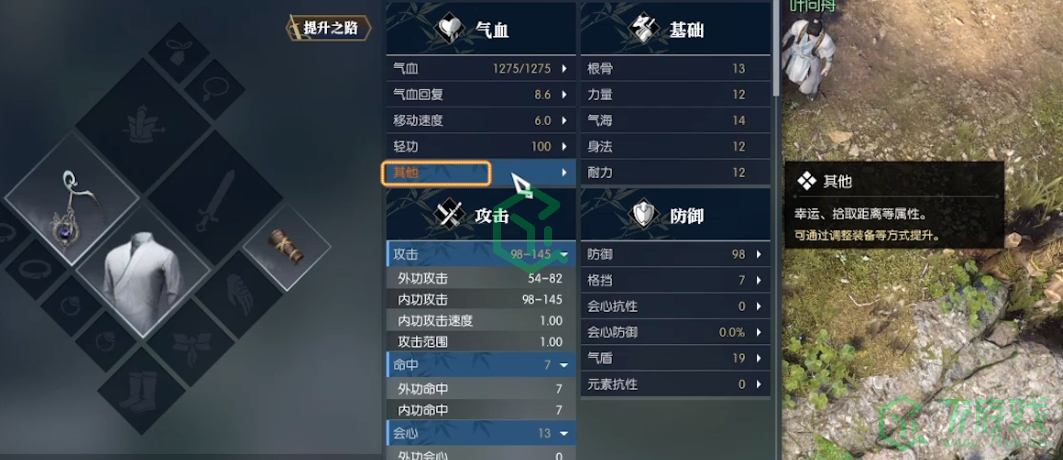Open details arrow for 气盾 row
1063x460 pixels.
point(758,358)
